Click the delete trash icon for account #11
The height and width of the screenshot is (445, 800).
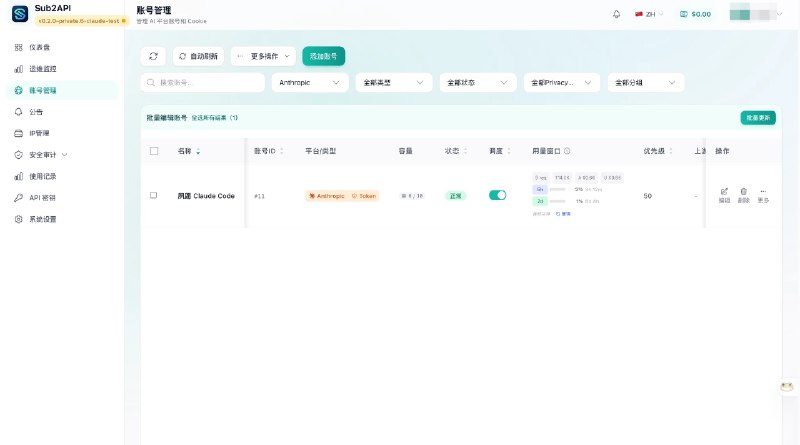coord(743,192)
